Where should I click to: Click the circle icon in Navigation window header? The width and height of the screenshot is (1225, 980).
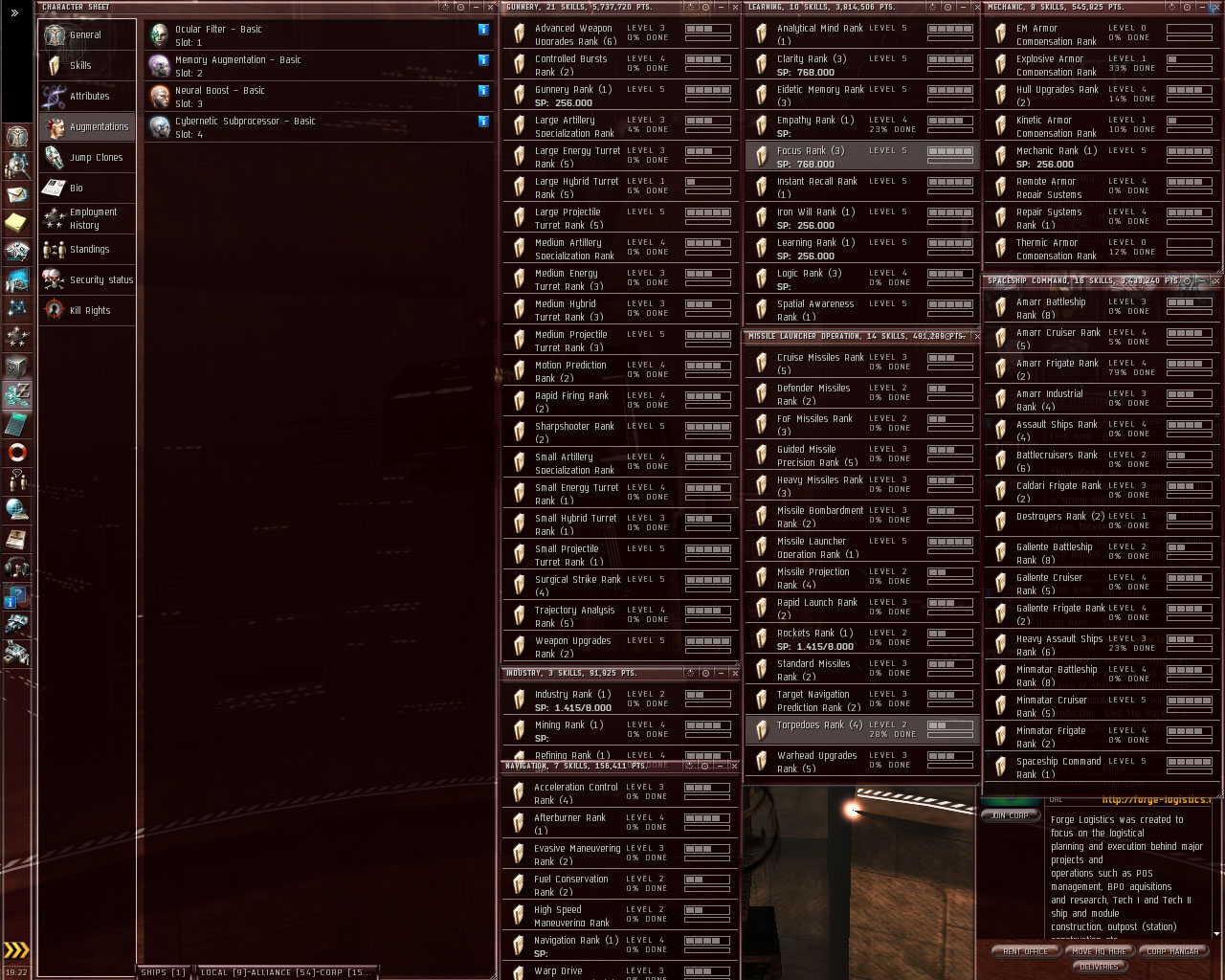(x=705, y=766)
